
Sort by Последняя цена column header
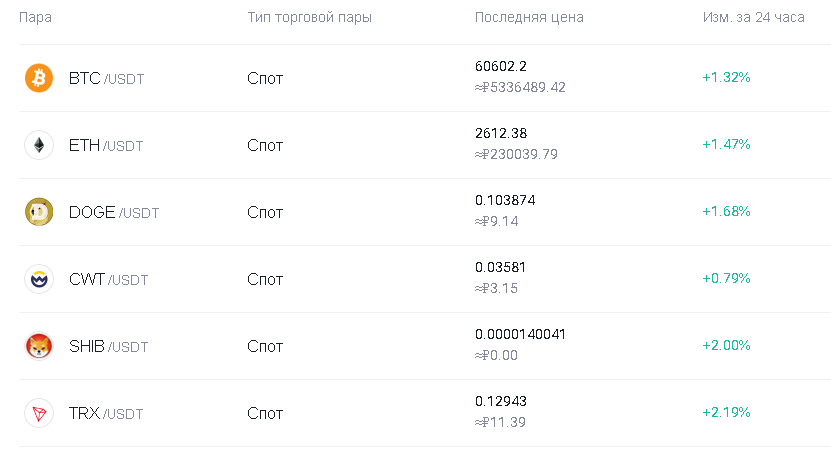coord(529,17)
